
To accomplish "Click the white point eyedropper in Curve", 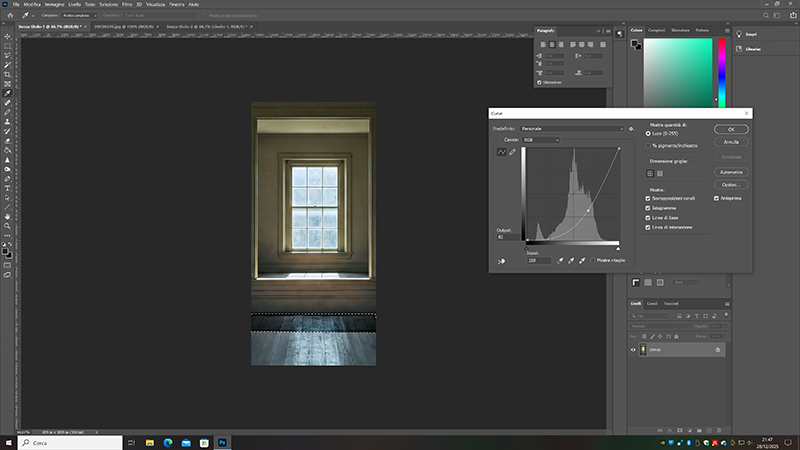I will (x=582, y=261).
